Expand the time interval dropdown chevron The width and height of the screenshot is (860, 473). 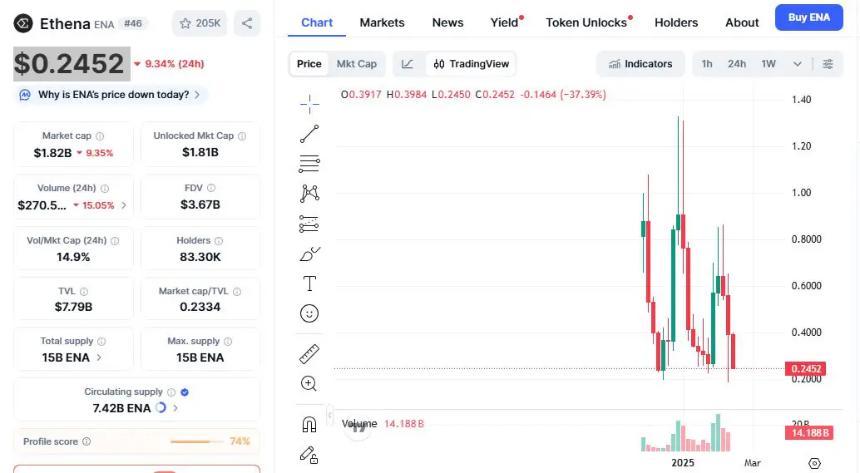click(x=797, y=64)
